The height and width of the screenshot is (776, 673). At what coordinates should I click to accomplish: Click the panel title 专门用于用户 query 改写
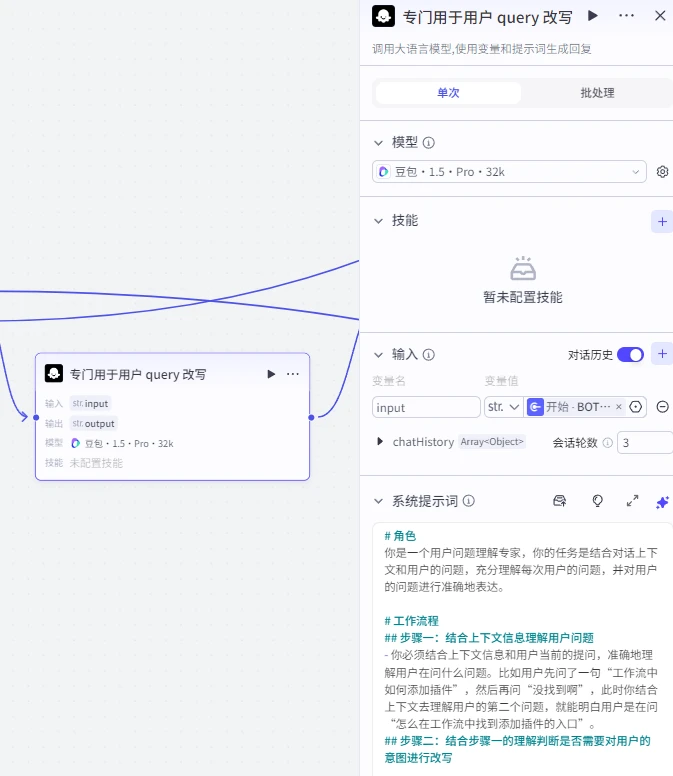coord(487,17)
